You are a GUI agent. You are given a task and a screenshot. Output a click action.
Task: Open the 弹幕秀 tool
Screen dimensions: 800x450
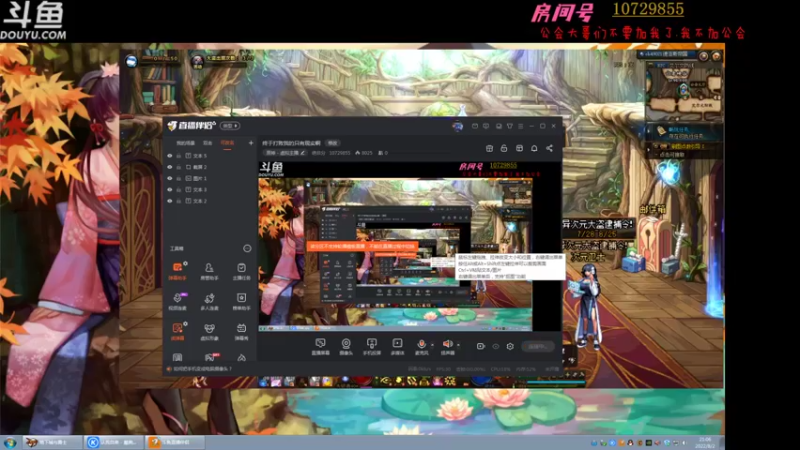(x=241, y=331)
